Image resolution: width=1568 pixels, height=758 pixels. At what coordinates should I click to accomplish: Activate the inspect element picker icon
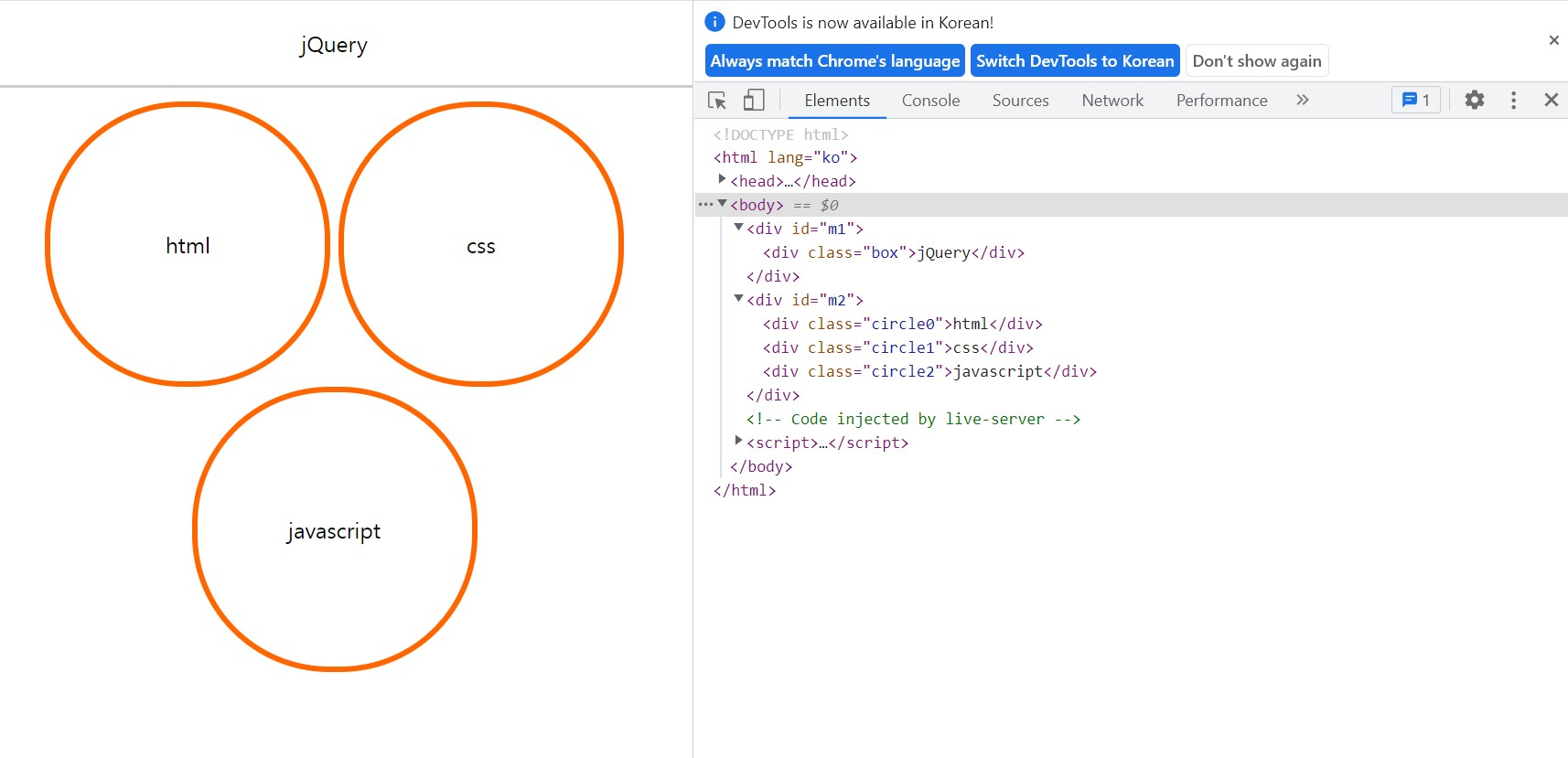pyautogui.click(x=717, y=101)
